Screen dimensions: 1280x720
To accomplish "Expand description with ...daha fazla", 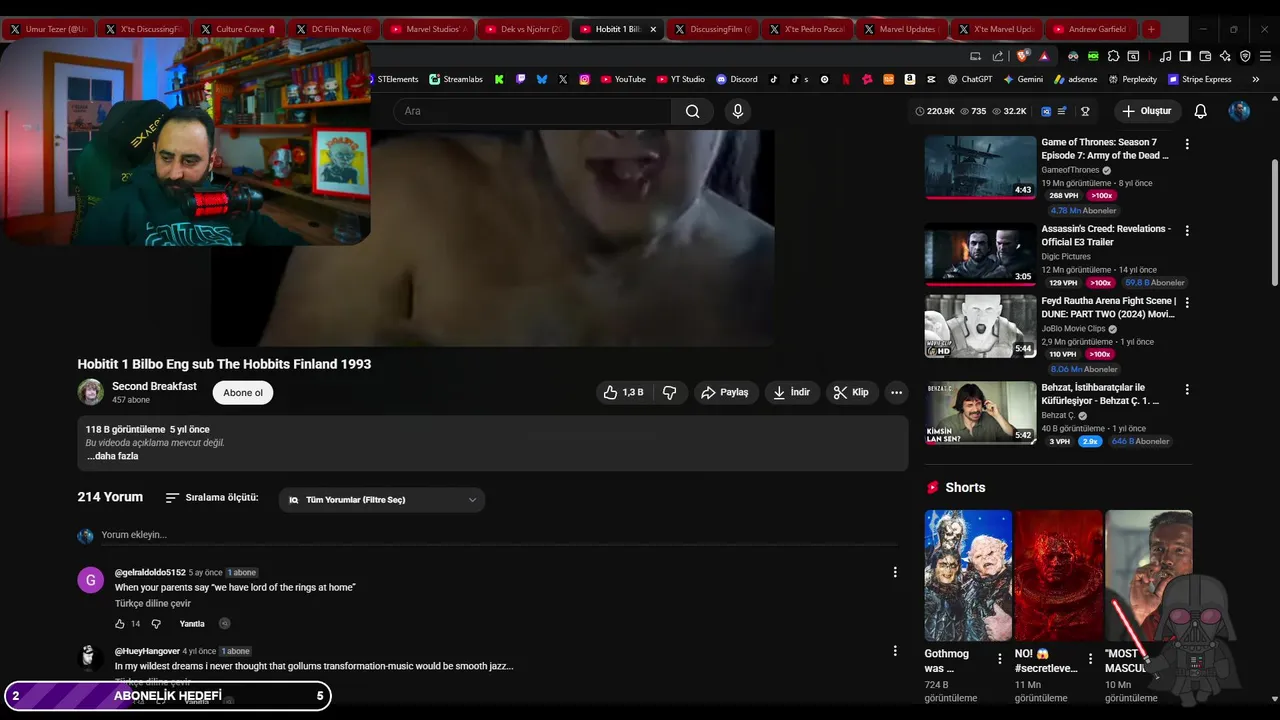I will pyautogui.click(x=112, y=456).
